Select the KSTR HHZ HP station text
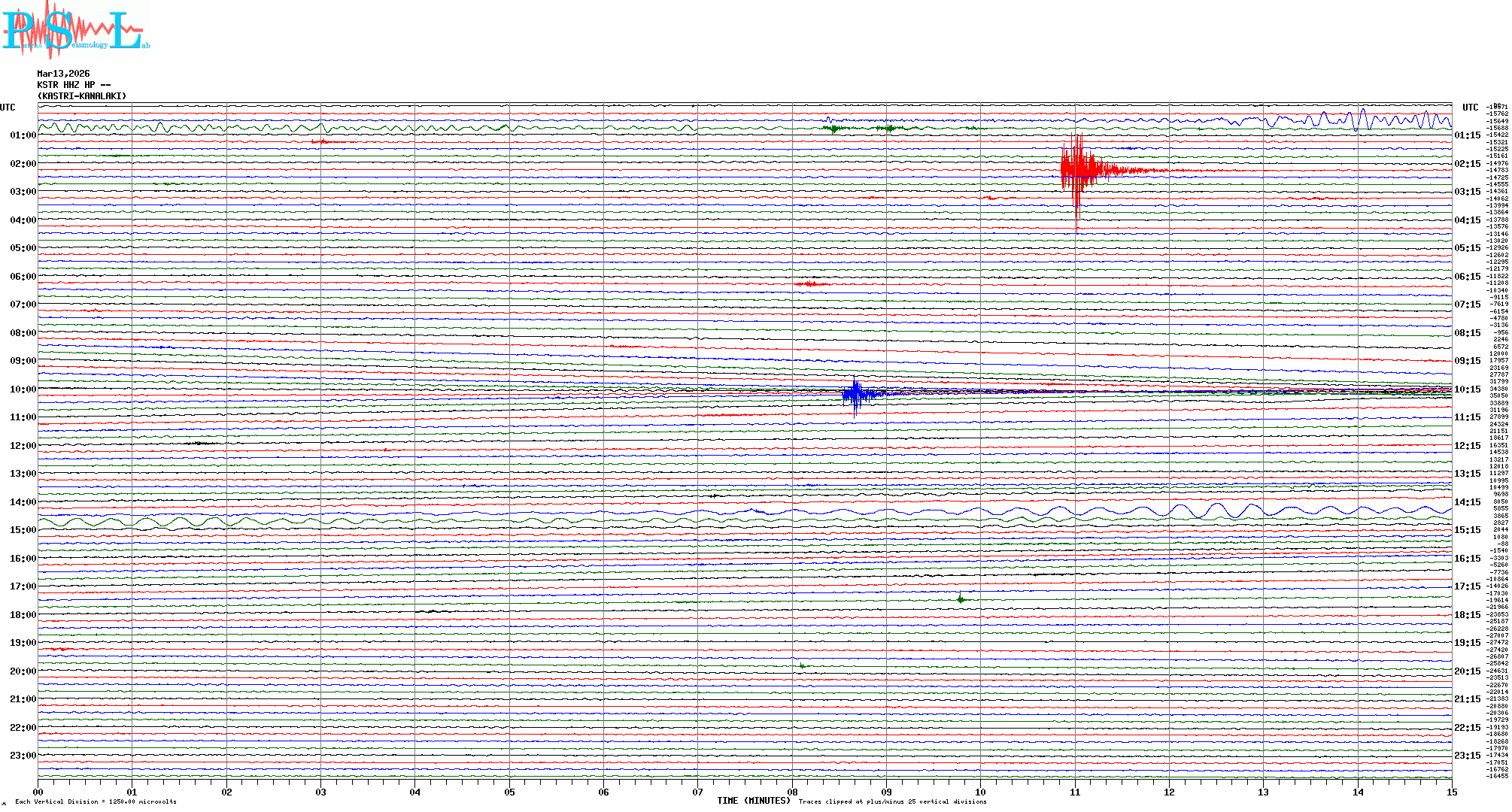The image size is (1512, 812). tap(74, 85)
